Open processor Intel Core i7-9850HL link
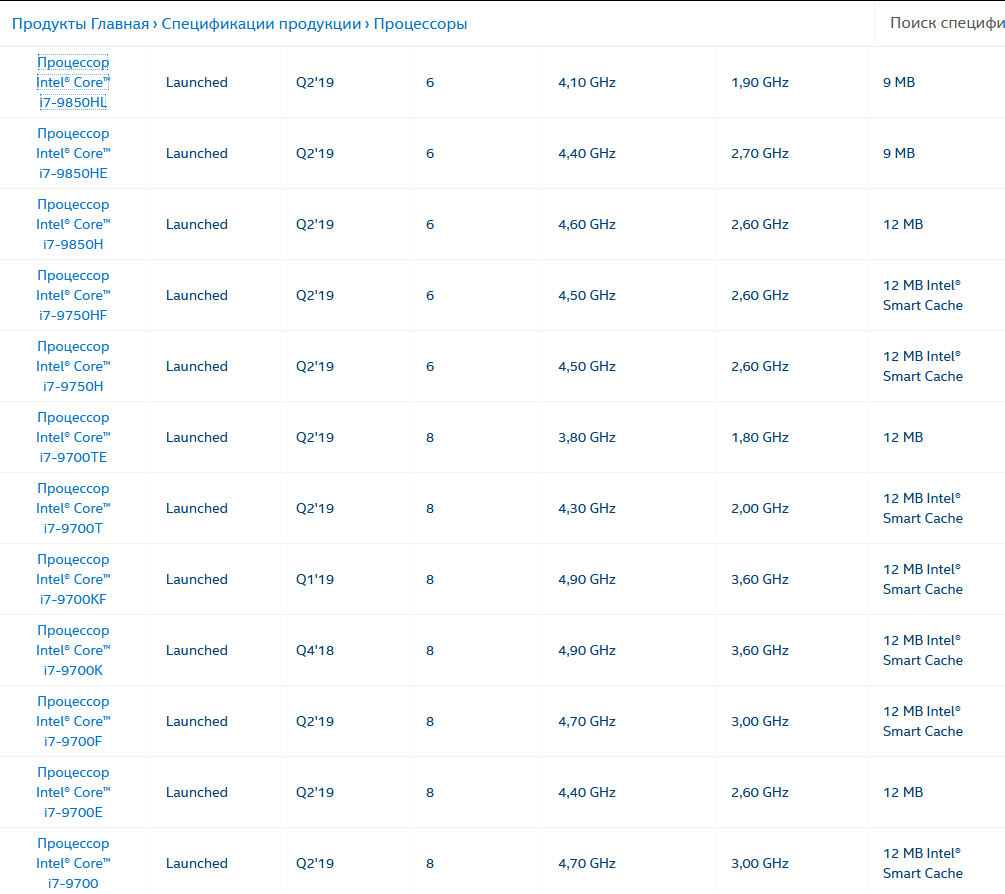 pyautogui.click(x=73, y=82)
